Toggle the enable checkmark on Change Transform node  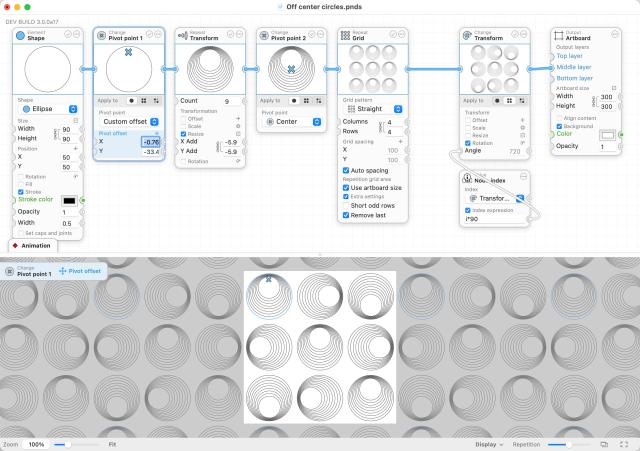coord(515,34)
